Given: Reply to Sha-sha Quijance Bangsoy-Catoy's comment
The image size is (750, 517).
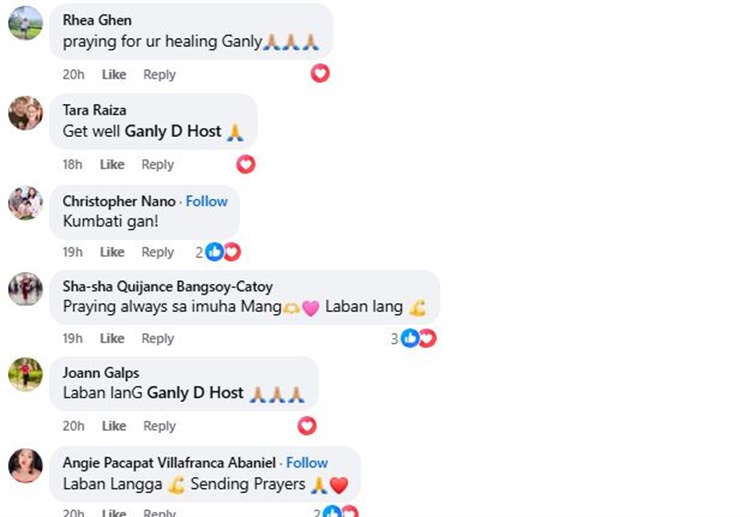Looking at the screenshot, I should (x=157, y=339).
